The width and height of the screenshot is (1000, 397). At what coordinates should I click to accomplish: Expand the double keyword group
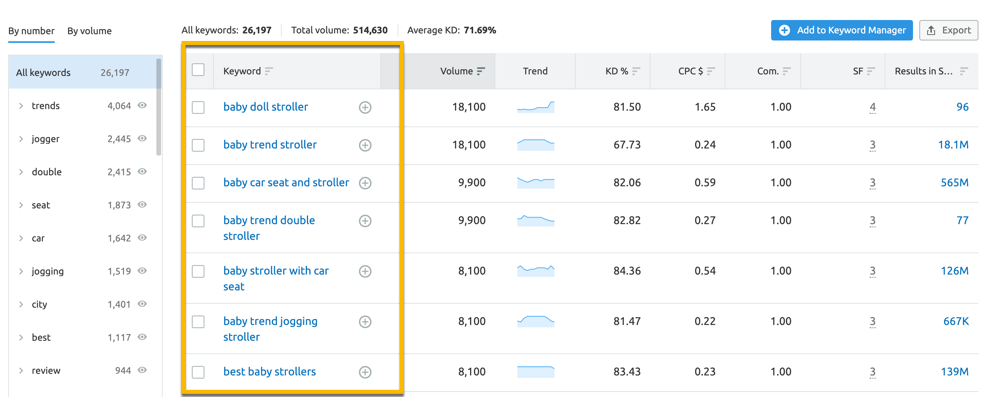(21, 172)
